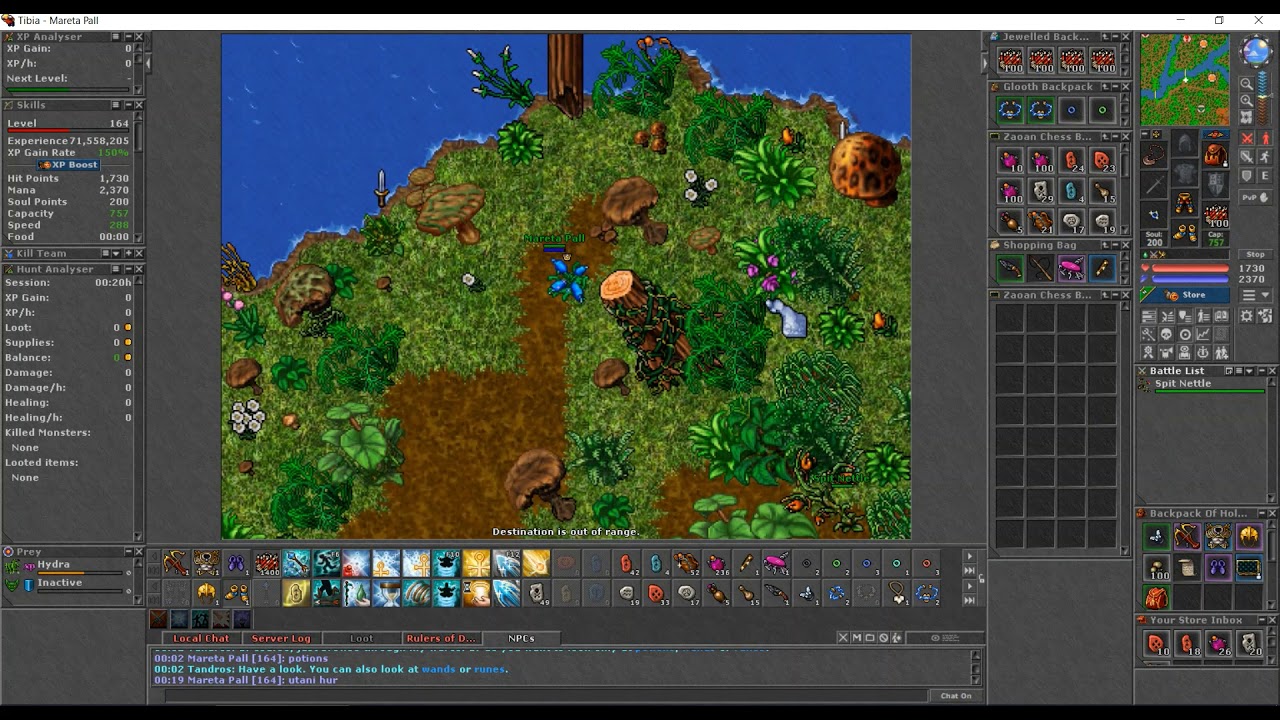The image size is (1280, 720).
Task: Minimize the Hunt Analyser panel
Action: [129, 269]
